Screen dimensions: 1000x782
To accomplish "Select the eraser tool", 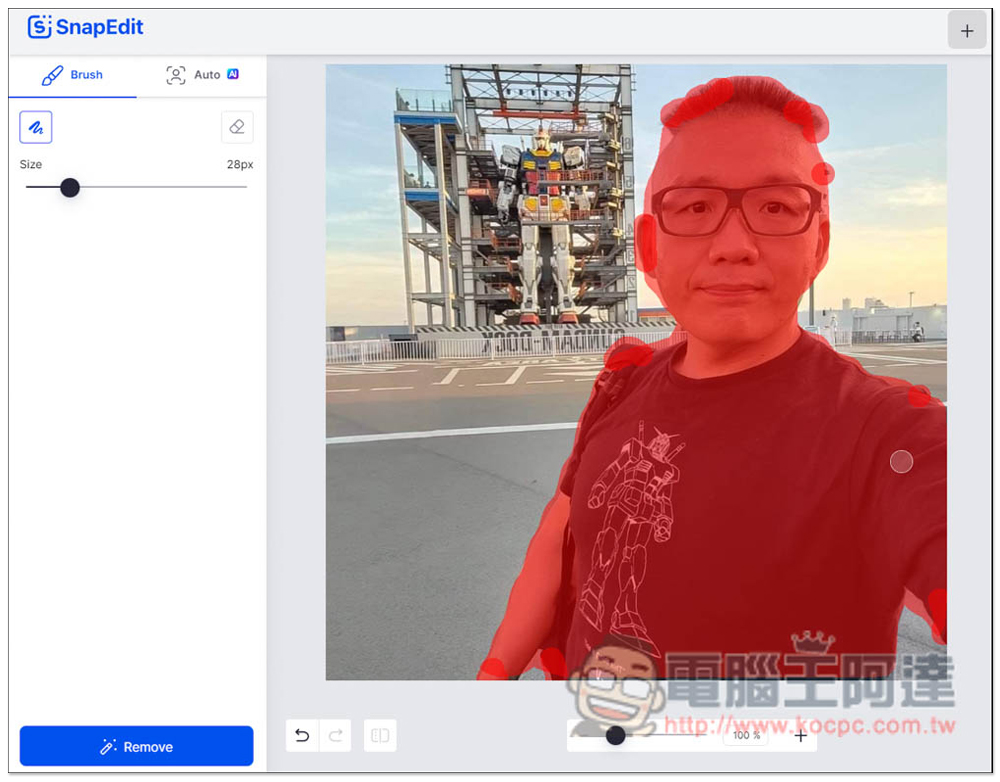I will [x=237, y=127].
